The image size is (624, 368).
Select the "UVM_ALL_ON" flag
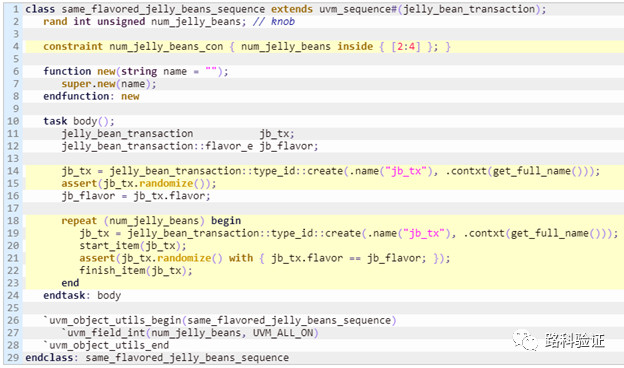pyautogui.click(x=283, y=333)
